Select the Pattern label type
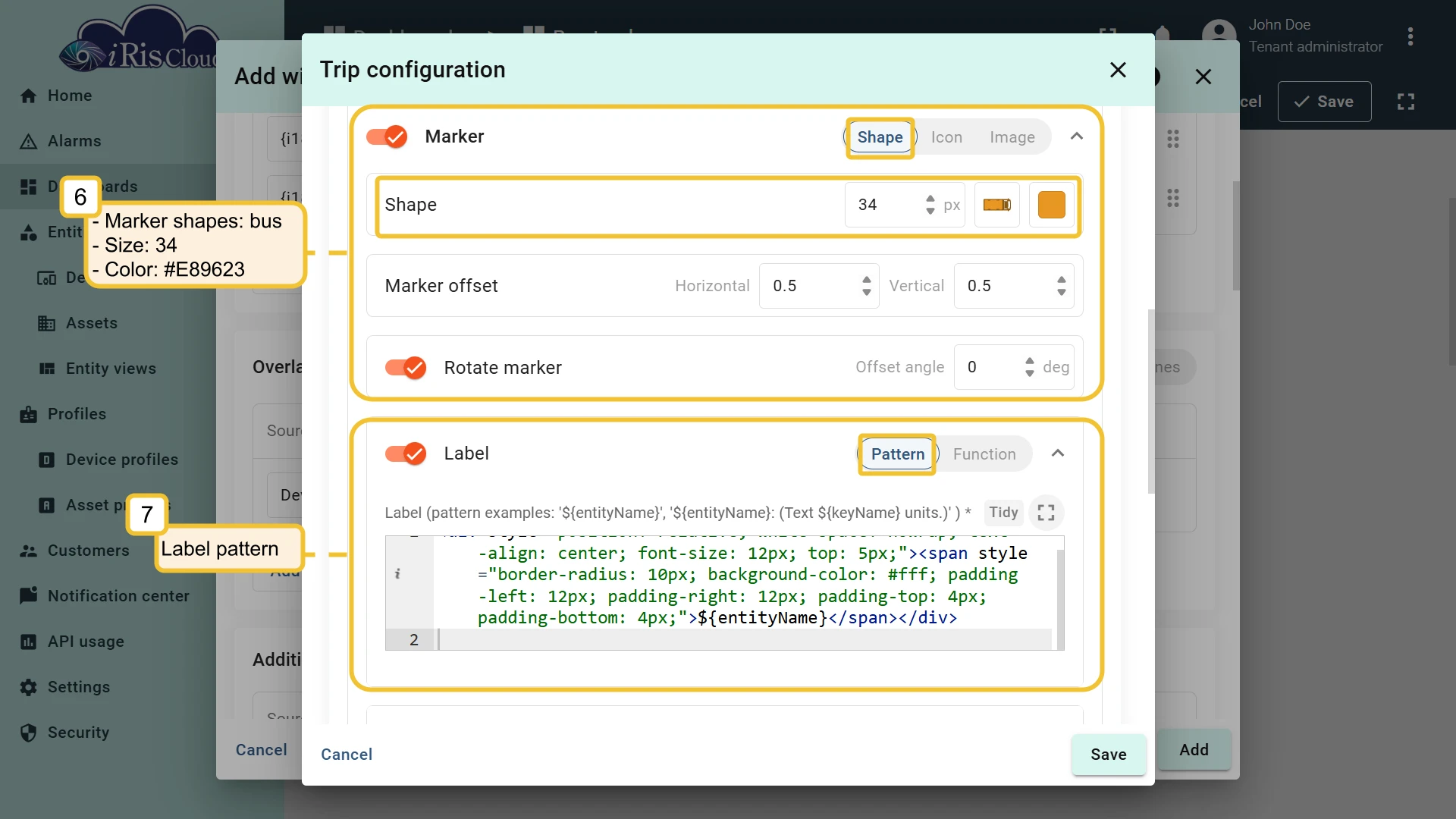Screen dimensions: 1456x819 tap(898, 454)
